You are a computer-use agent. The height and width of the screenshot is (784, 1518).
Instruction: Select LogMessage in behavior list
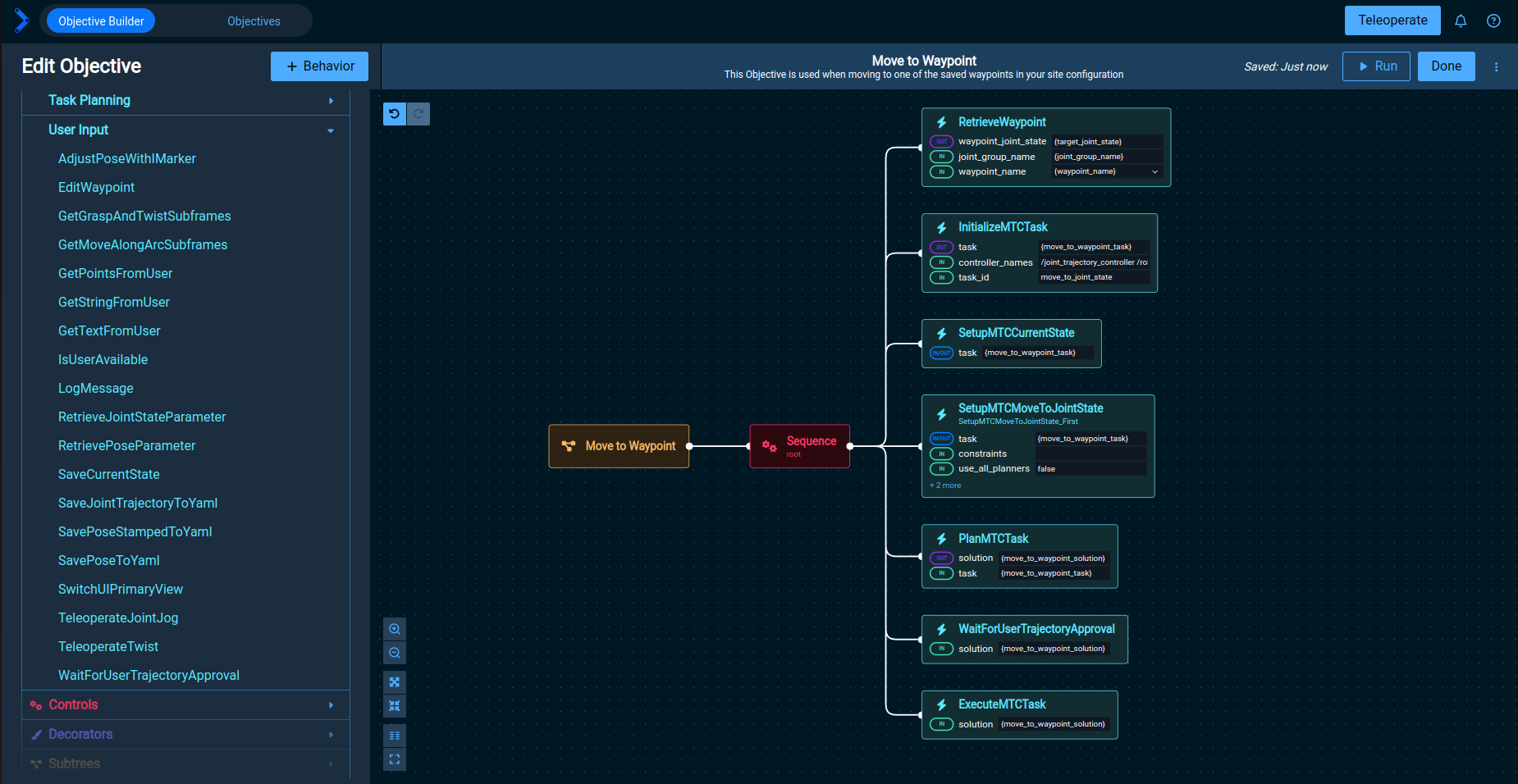pyautogui.click(x=96, y=389)
